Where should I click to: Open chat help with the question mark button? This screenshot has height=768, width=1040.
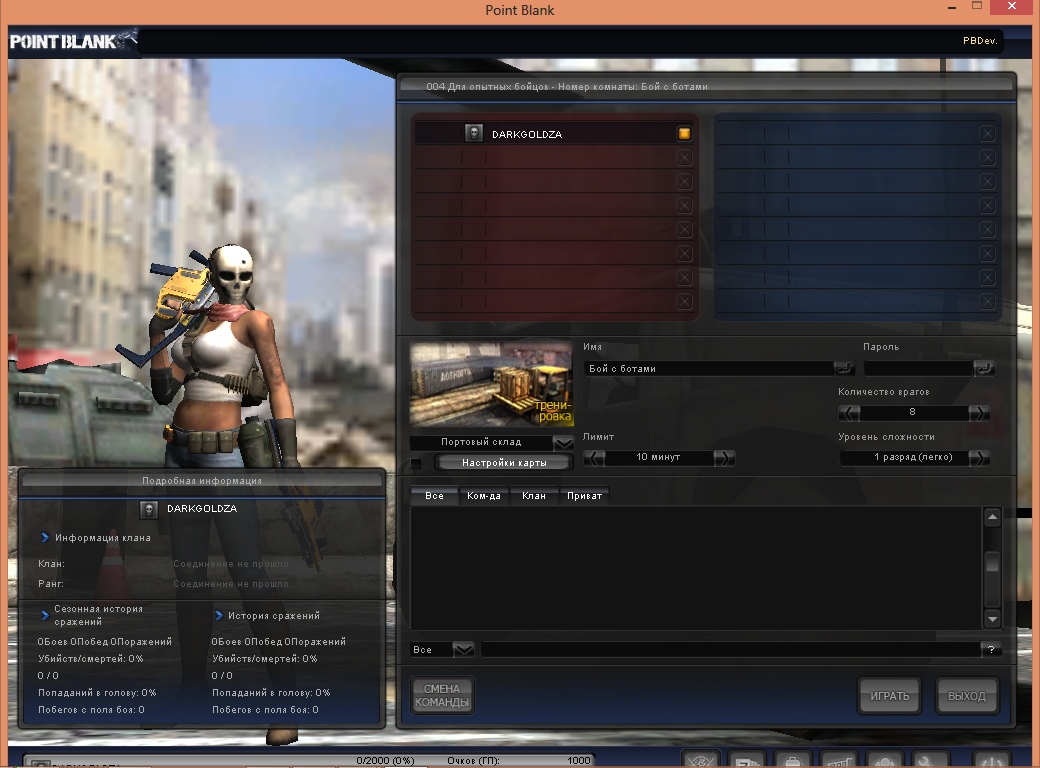(x=991, y=650)
